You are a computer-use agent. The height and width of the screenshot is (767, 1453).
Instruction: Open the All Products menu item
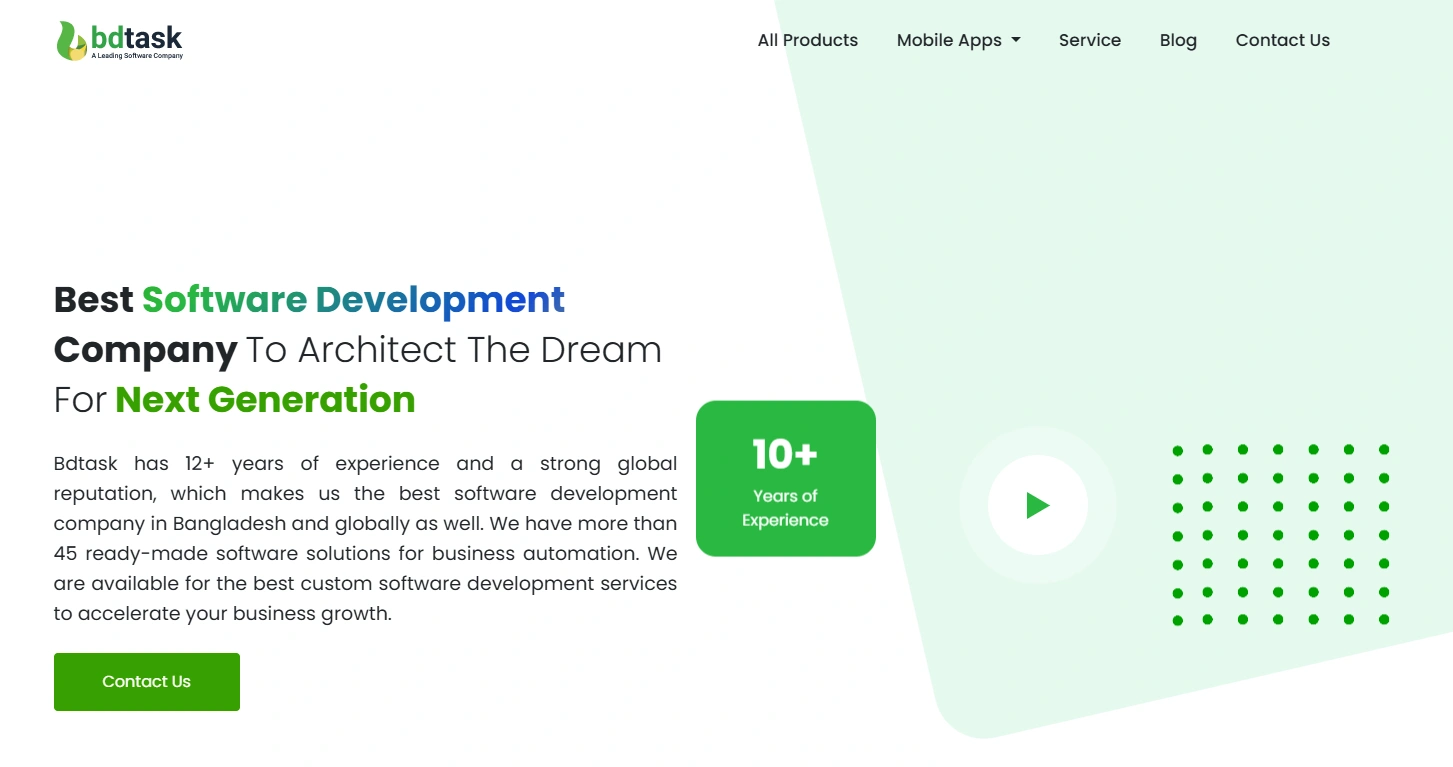pos(808,40)
